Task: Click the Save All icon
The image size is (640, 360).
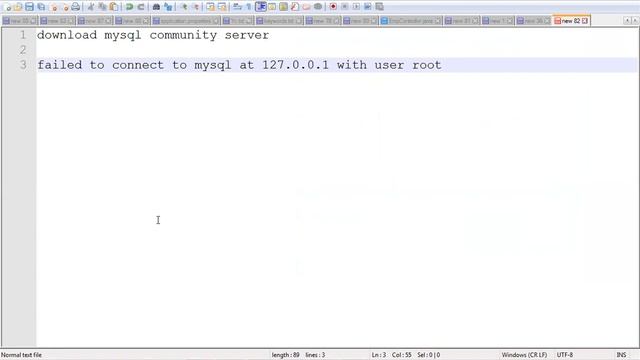Action: [x=41, y=7]
